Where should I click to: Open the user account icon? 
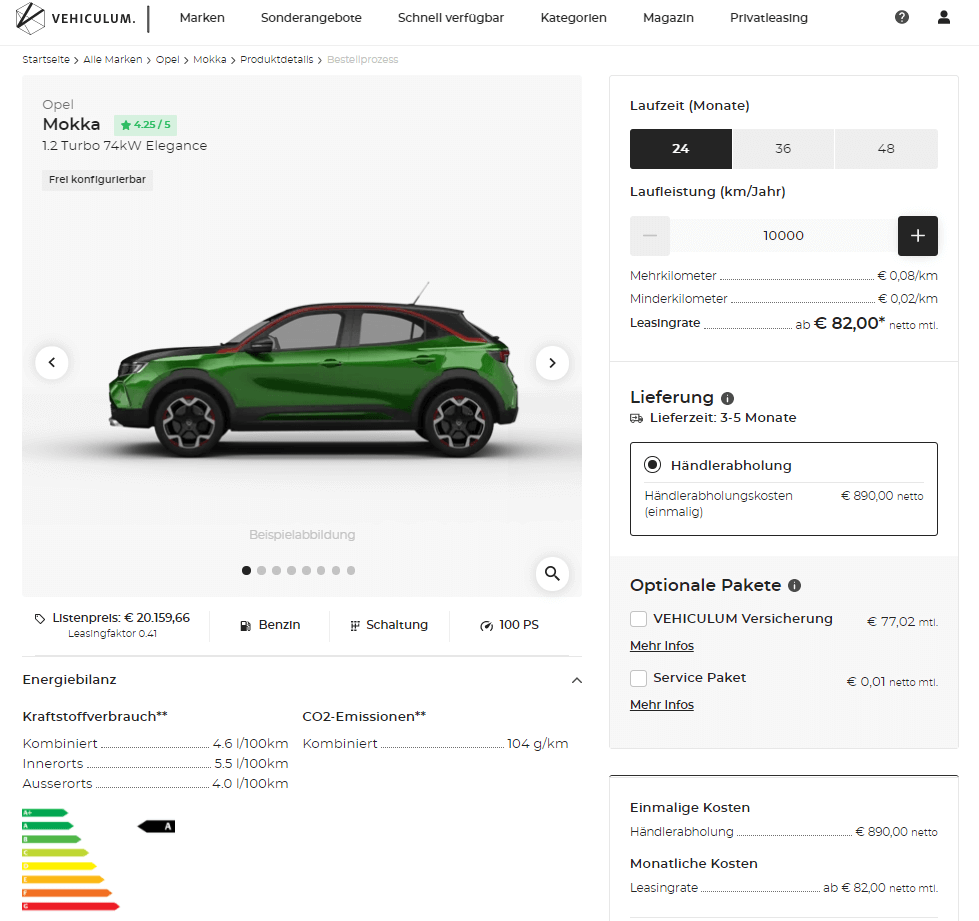tap(943, 17)
